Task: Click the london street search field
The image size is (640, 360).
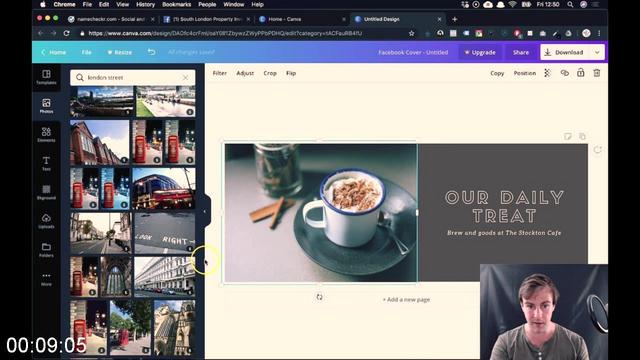Action: tap(133, 78)
